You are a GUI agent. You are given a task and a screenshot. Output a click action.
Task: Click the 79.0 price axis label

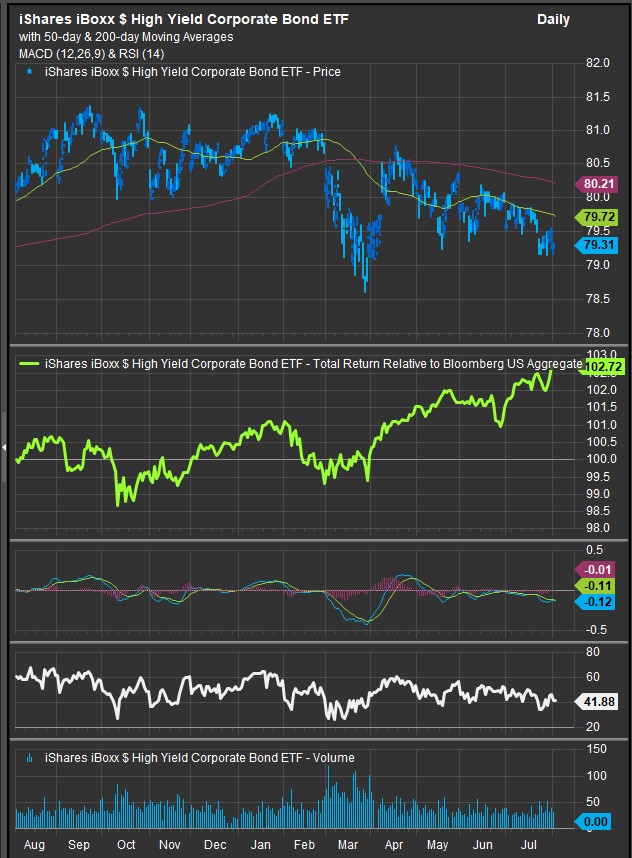(598, 265)
